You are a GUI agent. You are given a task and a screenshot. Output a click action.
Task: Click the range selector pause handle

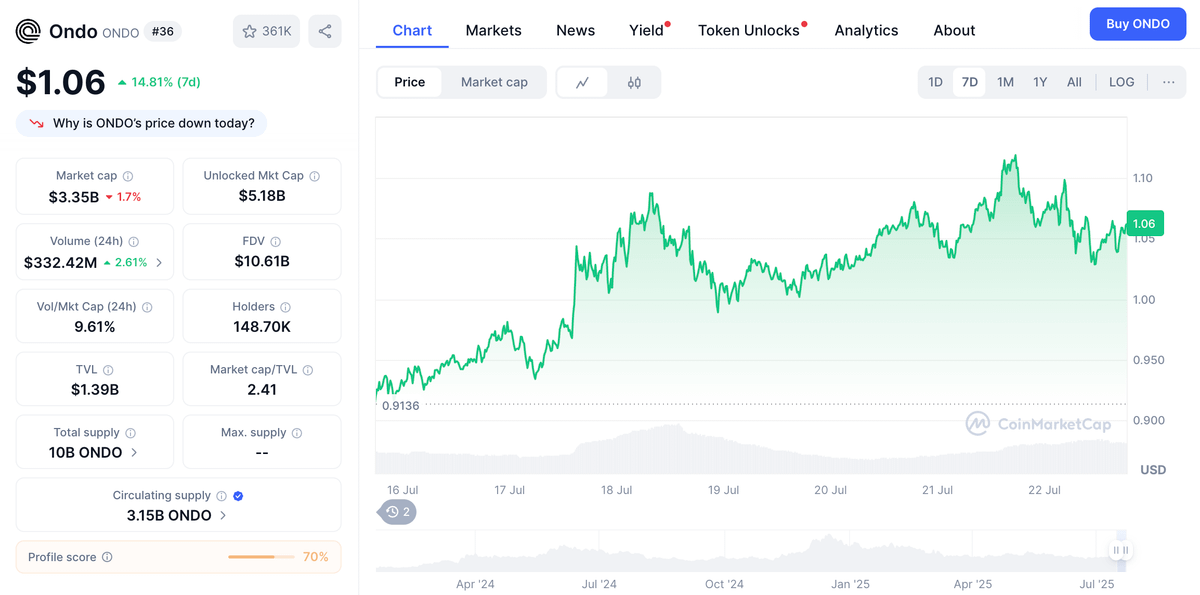[x=1121, y=550]
